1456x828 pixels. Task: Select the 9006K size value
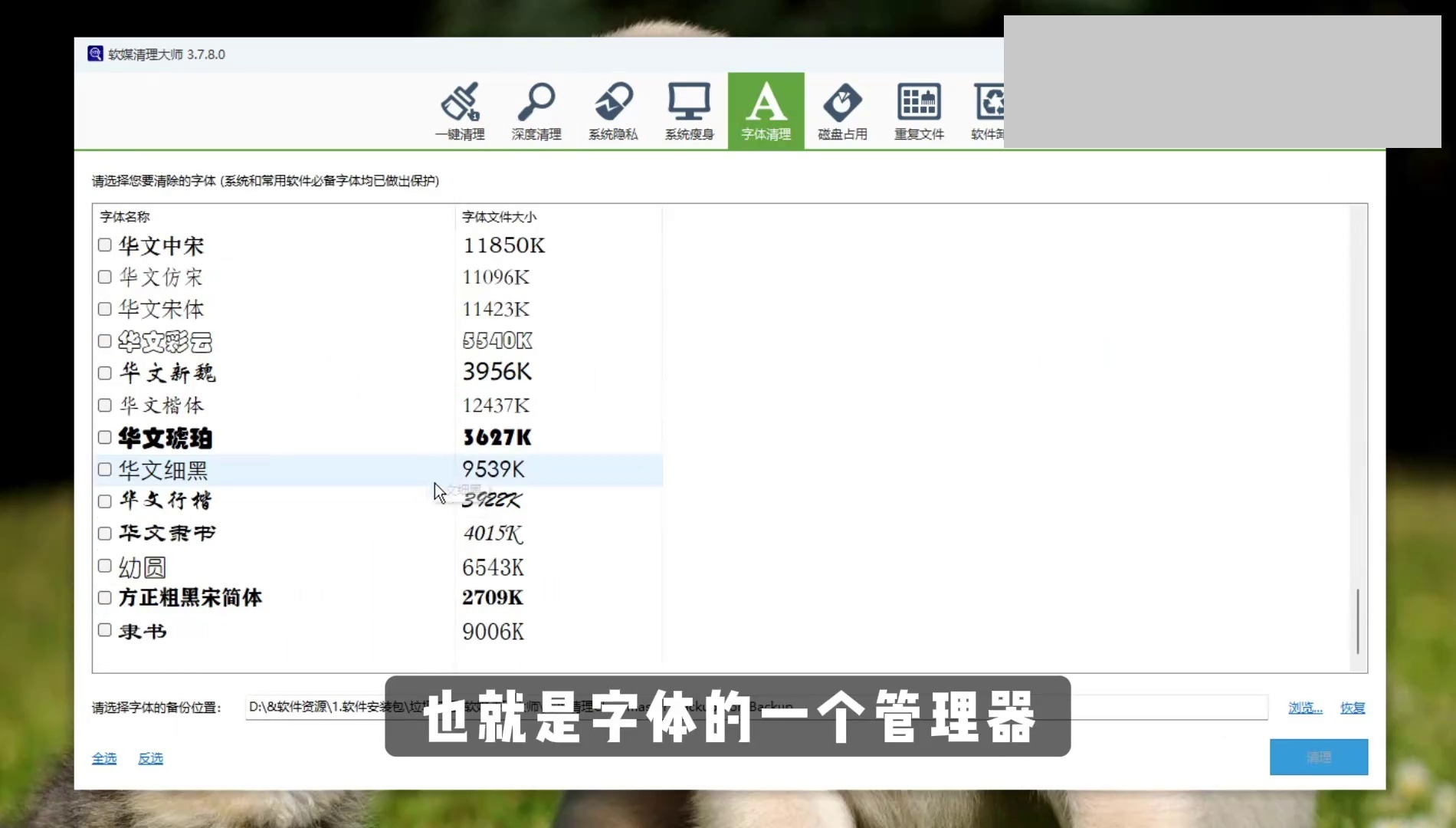[493, 632]
